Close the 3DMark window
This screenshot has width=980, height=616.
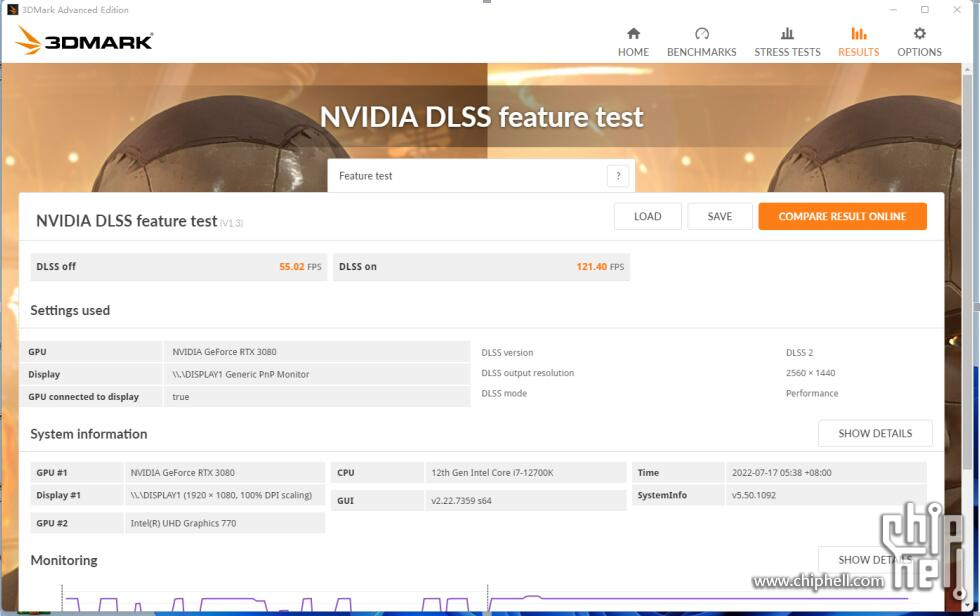click(x=957, y=9)
